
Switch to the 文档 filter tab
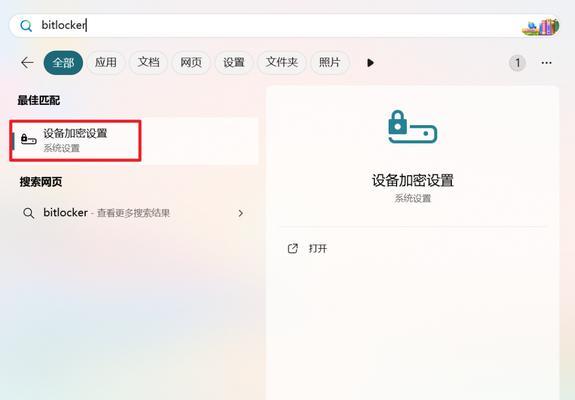pyautogui.click(x=148, y=63)
